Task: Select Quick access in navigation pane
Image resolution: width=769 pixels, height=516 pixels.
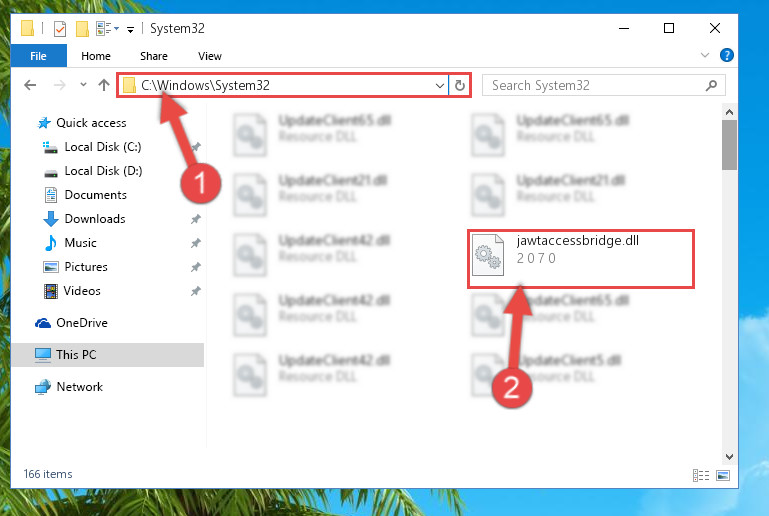Action: (x=91, y=123)
